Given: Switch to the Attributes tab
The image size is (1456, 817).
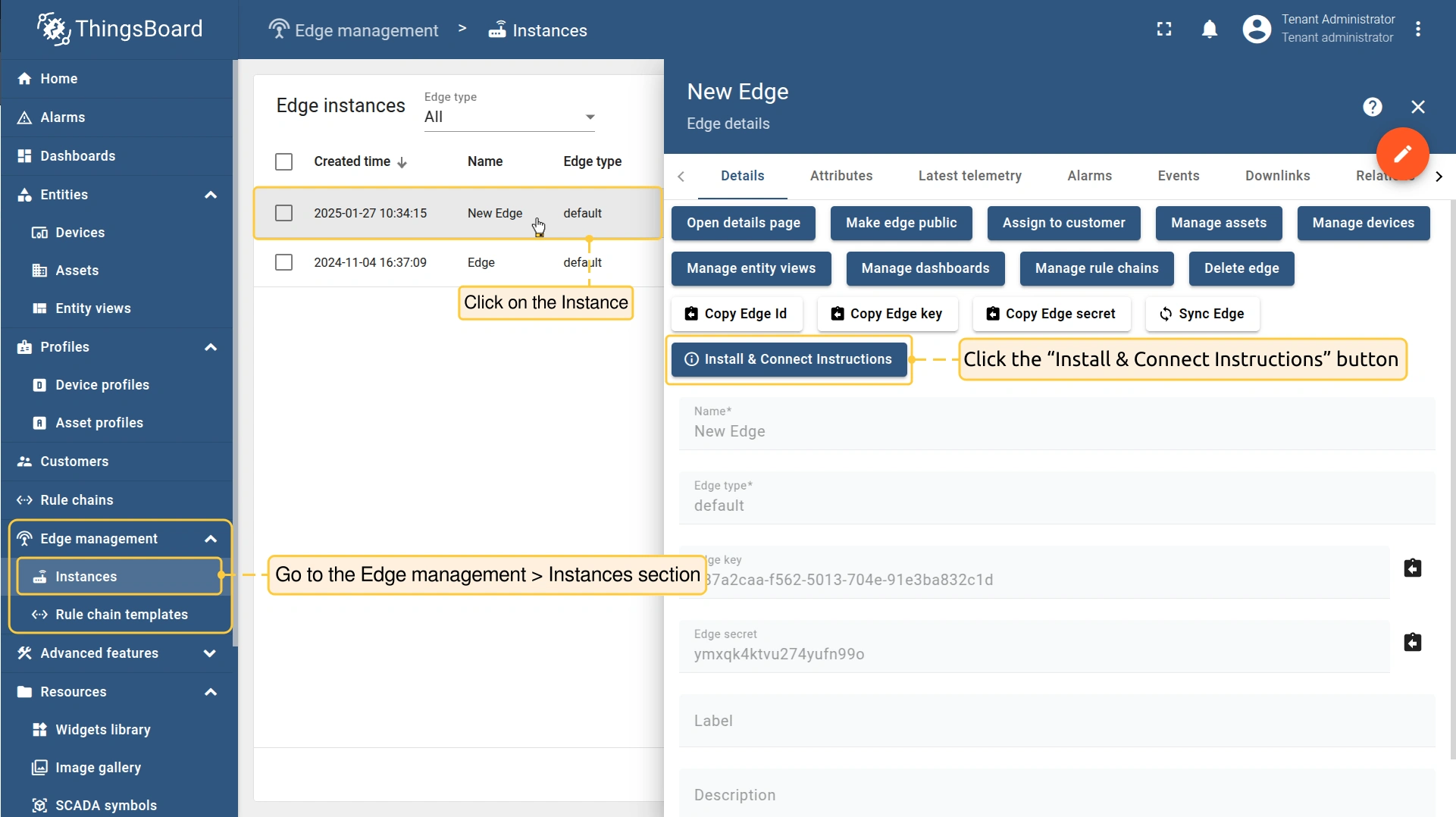Looking at the screenshot, I should (841, 176).
